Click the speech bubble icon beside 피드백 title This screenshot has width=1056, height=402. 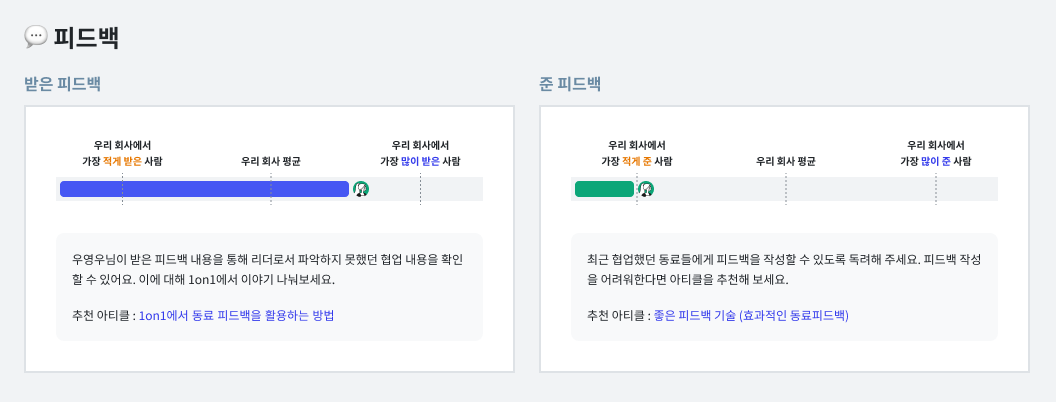pos(36,37)
